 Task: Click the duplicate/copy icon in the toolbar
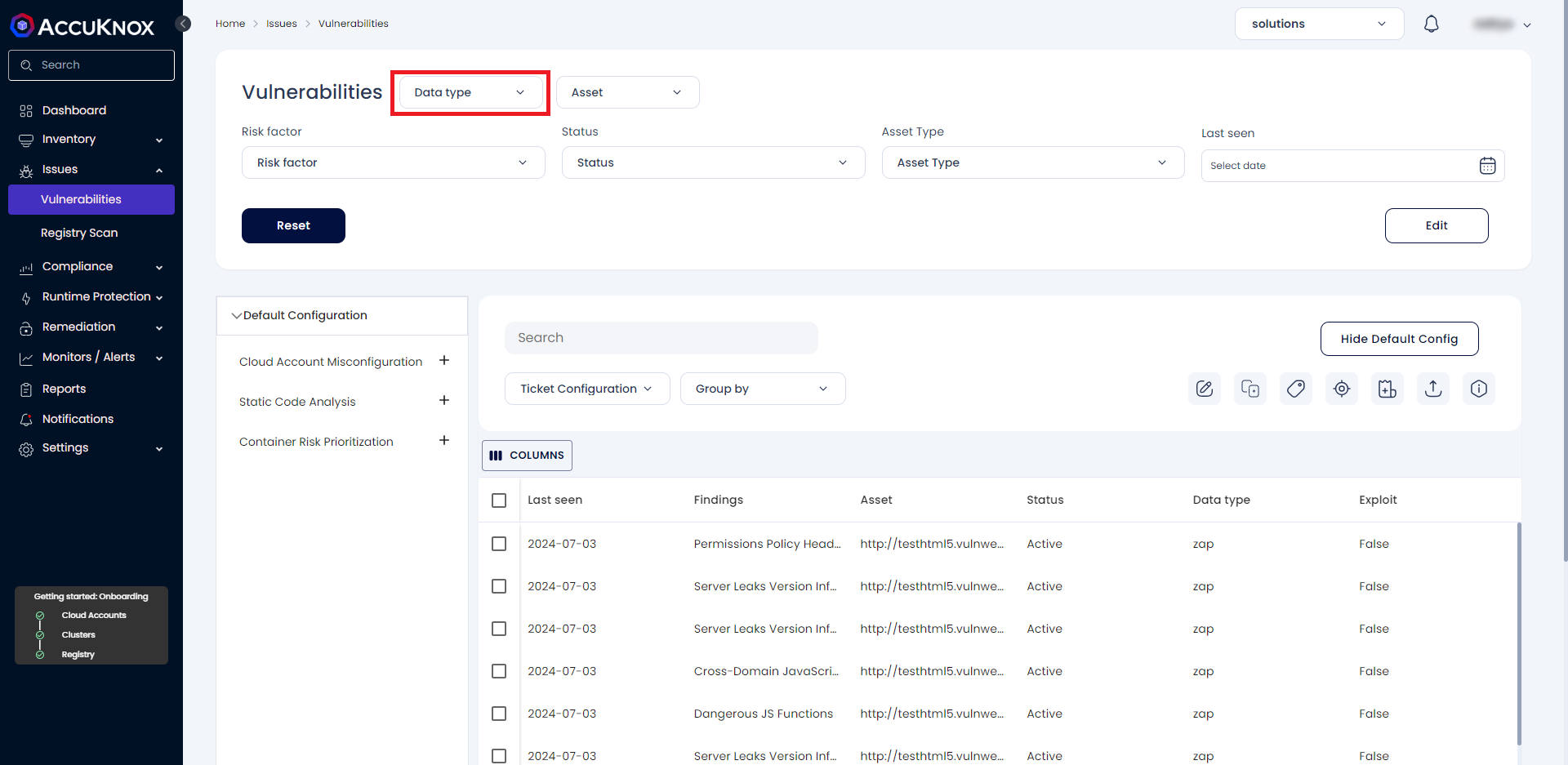1250,389
